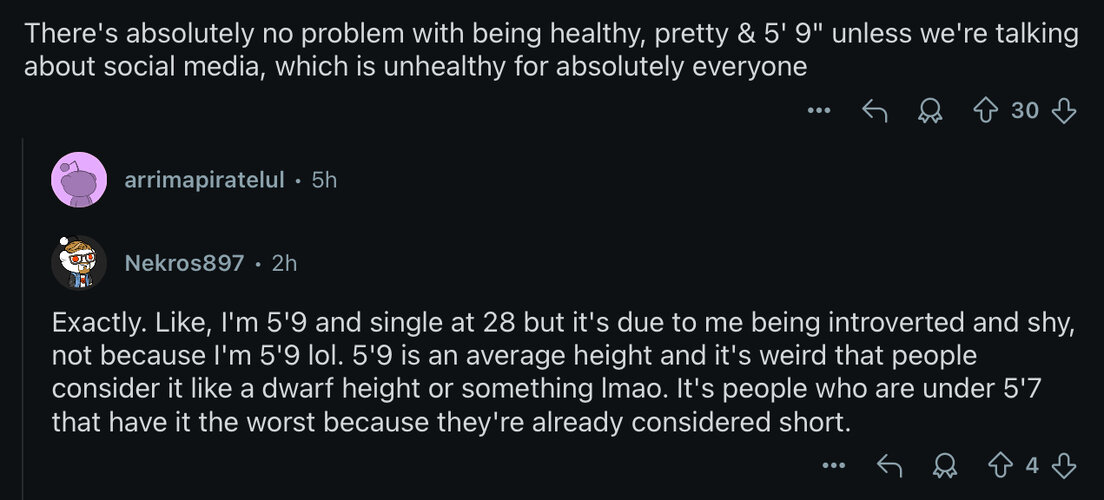
Task: Give an award to the 30-point comment
Action: 931,111
